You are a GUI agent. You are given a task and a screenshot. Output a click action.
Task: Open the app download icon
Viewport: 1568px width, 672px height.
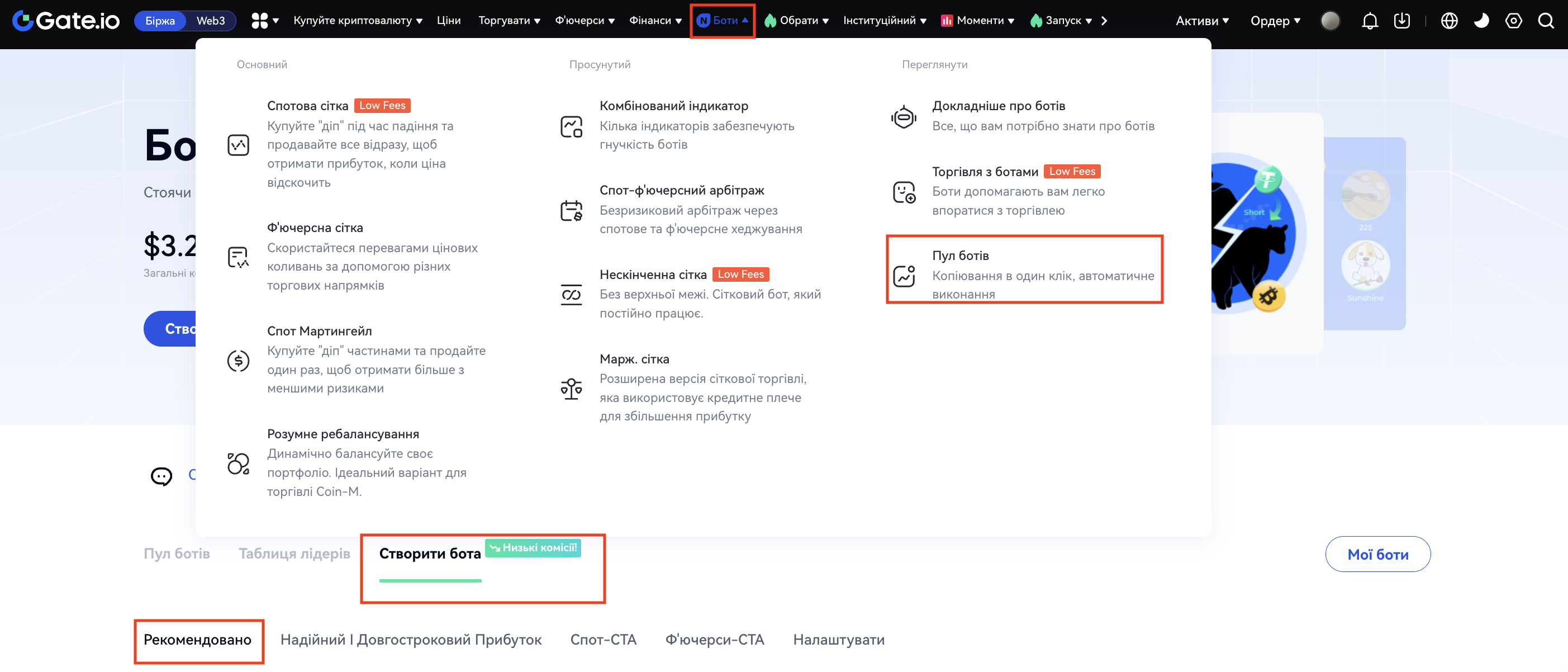[1402, 21]
